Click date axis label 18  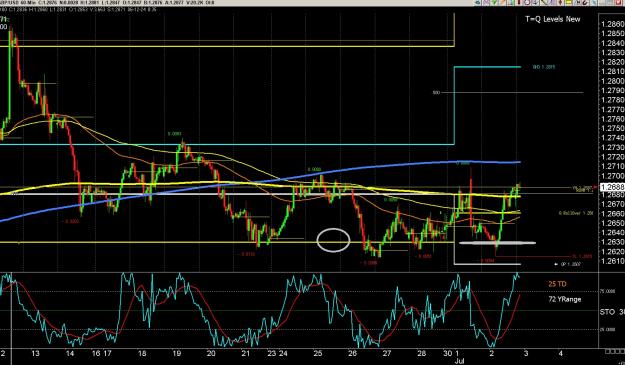pyautogui.click(x=142, y=353)
